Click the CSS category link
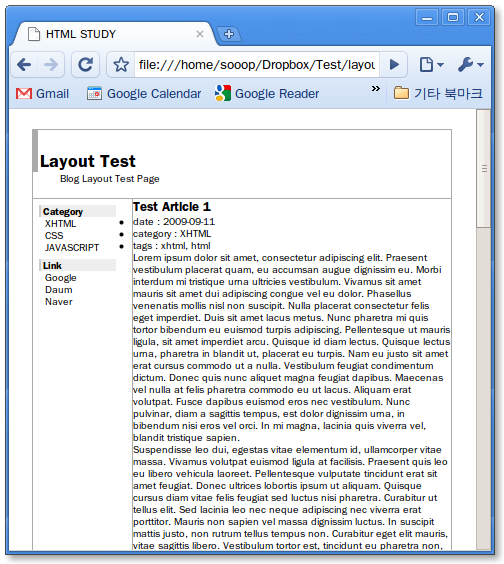The image size is (504, 564). click(54, 236)
